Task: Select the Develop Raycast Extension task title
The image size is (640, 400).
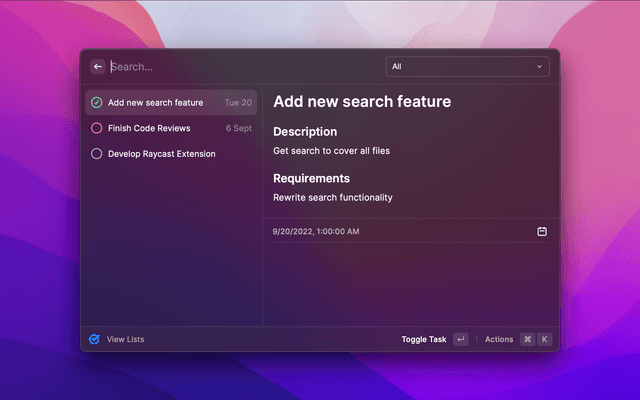Action: 161,154
